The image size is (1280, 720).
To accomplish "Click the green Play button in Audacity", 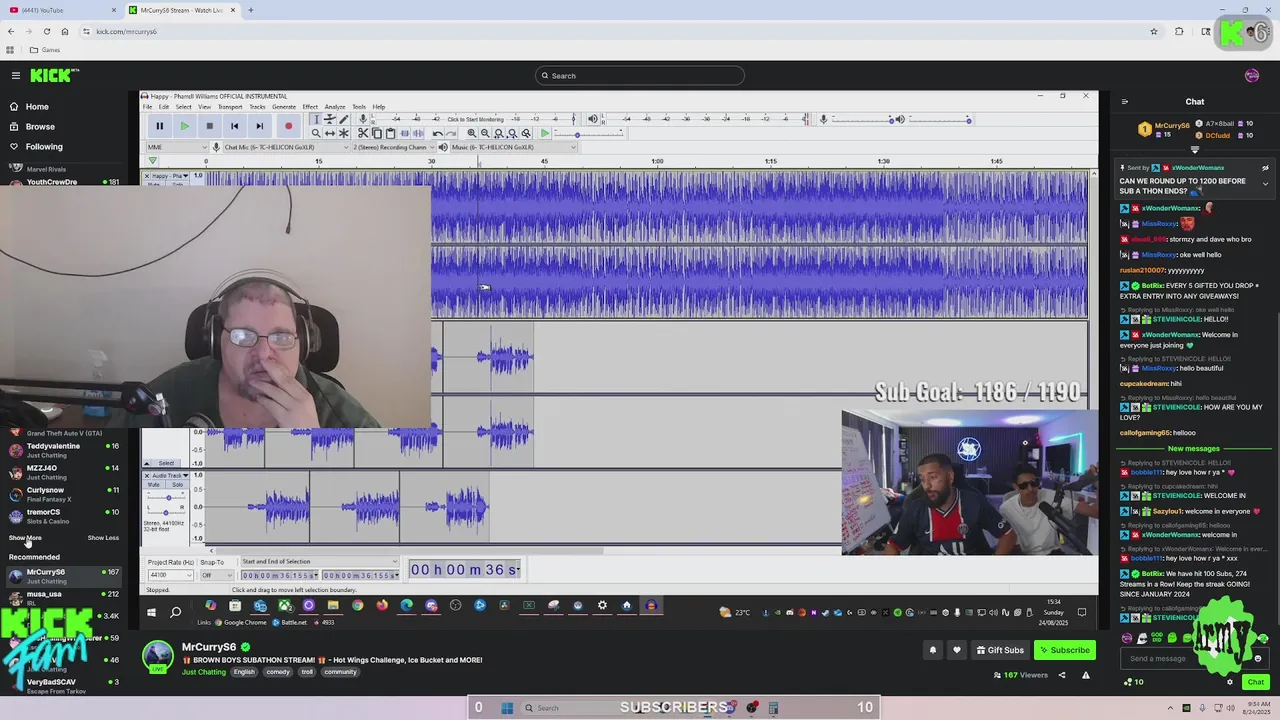I will (184, 126).
